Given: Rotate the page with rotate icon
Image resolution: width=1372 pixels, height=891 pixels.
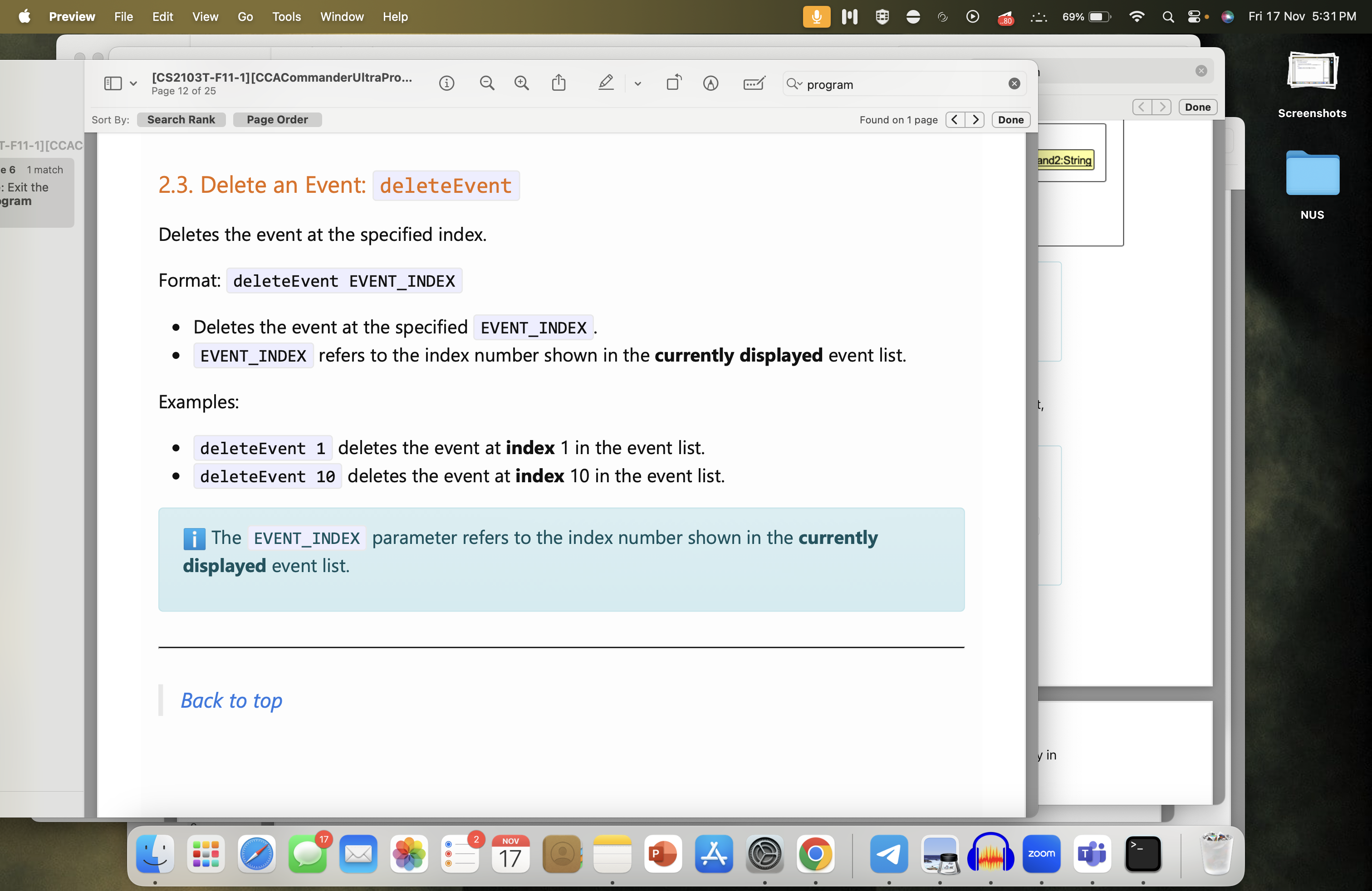Looking at the screenshot, I should (673, 83).
